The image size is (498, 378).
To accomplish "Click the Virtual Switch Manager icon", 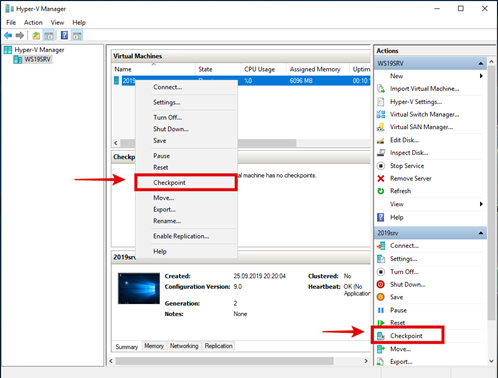I will point(381,114).
